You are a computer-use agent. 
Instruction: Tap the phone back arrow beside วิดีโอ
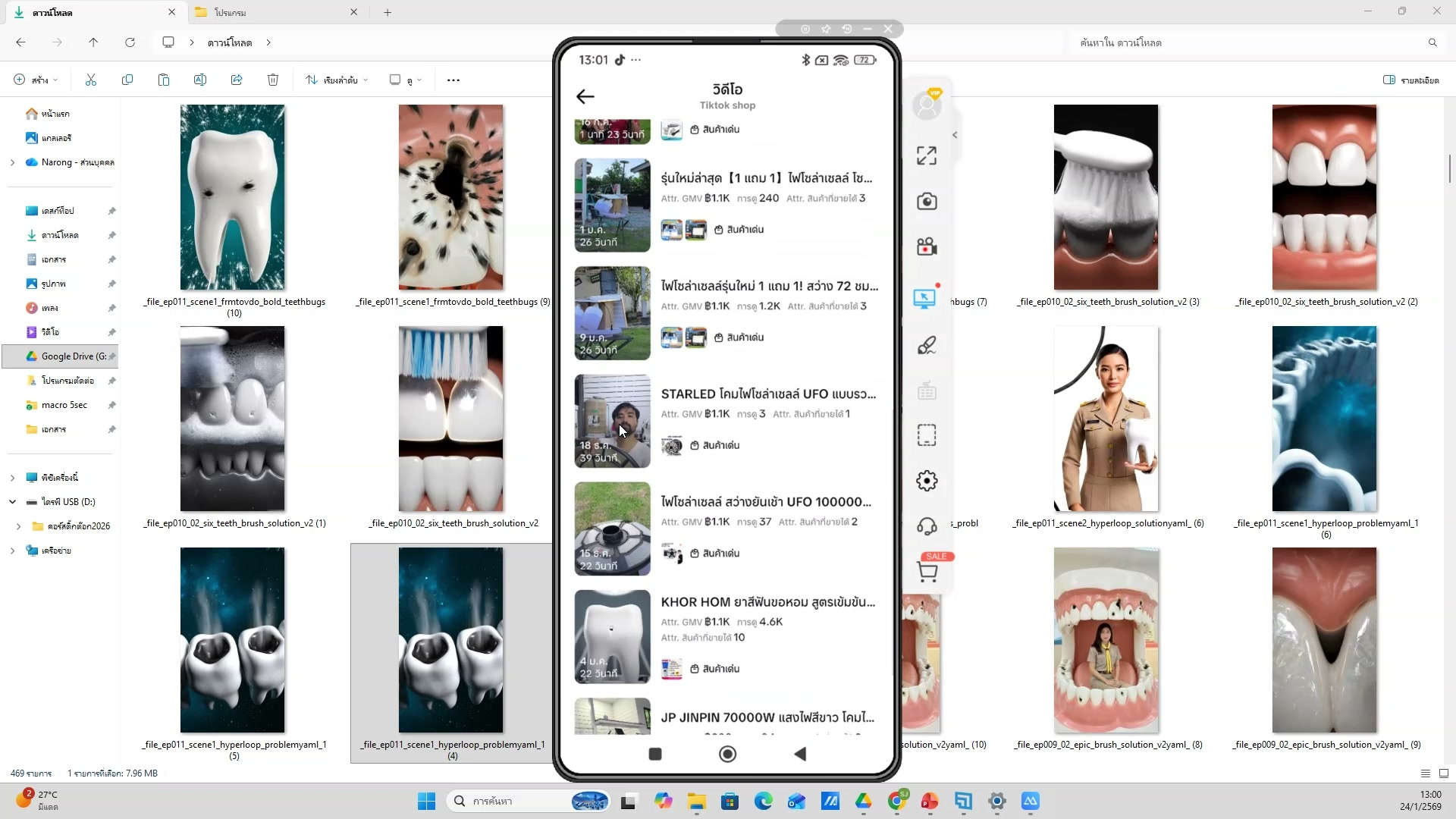pos(585,96)
